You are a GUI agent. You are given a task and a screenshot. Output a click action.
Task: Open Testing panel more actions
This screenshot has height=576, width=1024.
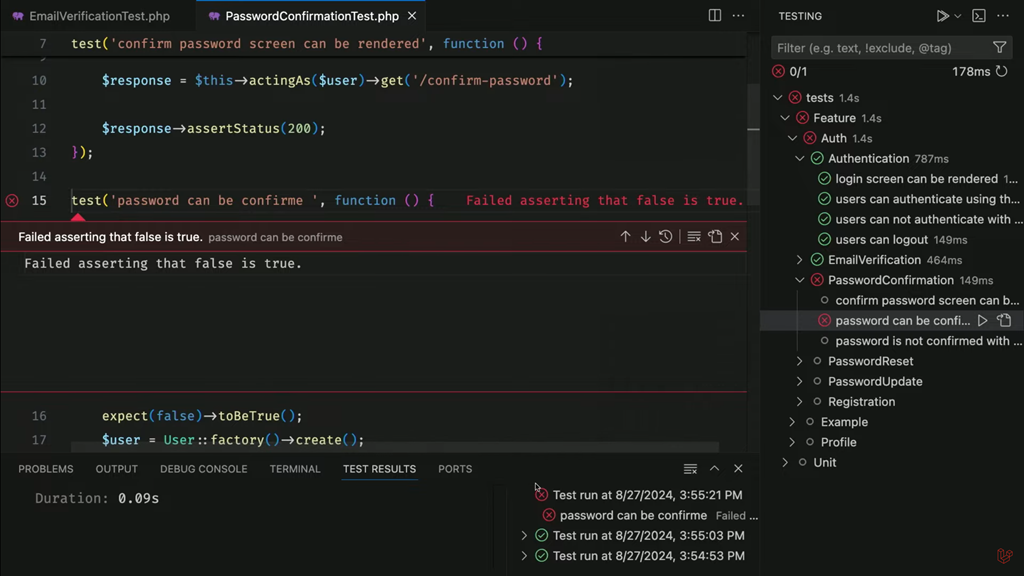[x=1003, y=16]
